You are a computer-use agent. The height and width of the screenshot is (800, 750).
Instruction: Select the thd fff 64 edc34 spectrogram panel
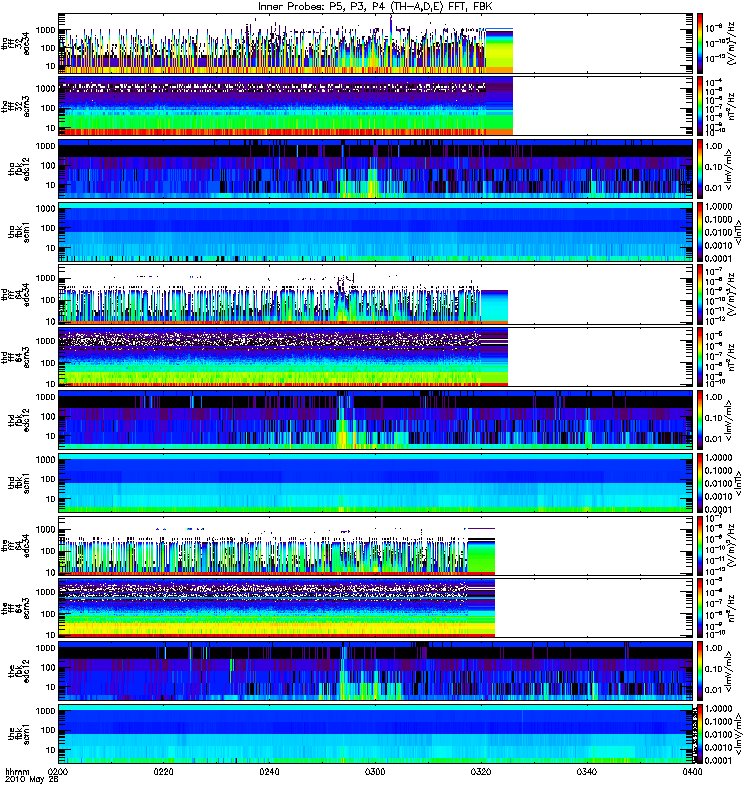coord(376,294)
